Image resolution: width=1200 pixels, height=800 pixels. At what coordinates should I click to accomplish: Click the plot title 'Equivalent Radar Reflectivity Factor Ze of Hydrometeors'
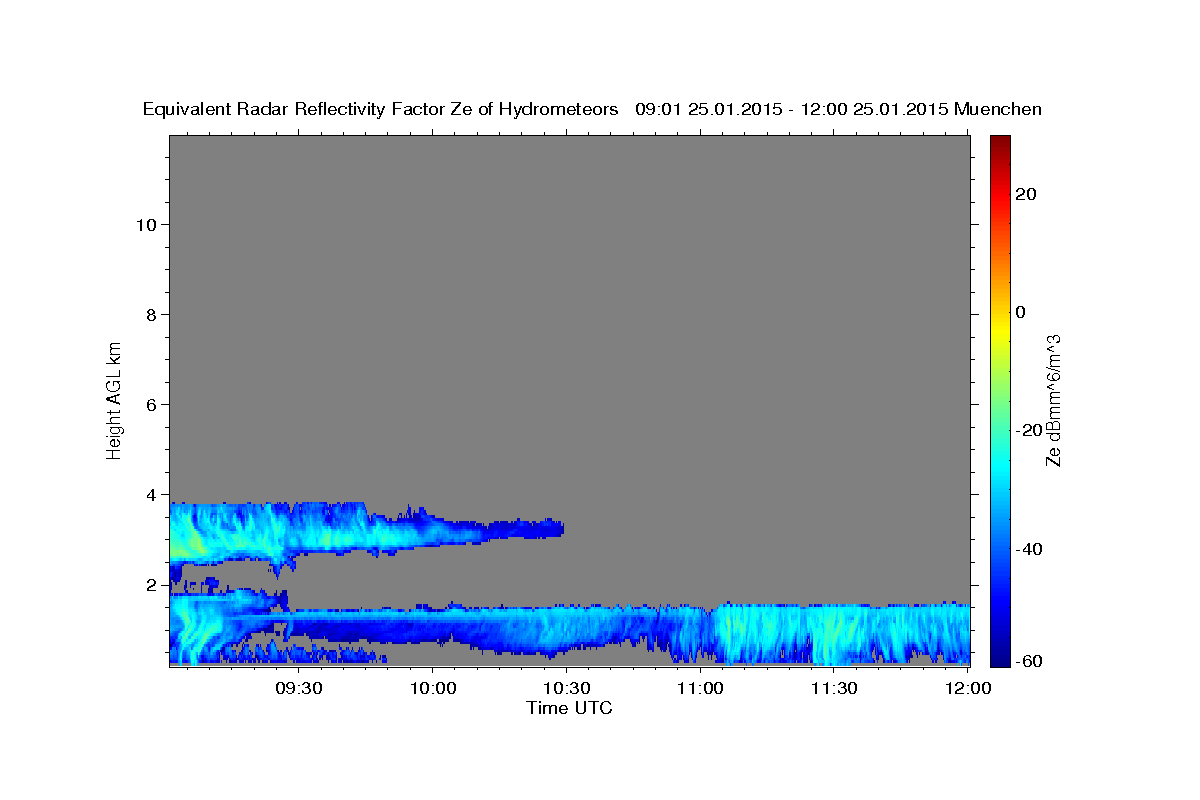(380, 109)
